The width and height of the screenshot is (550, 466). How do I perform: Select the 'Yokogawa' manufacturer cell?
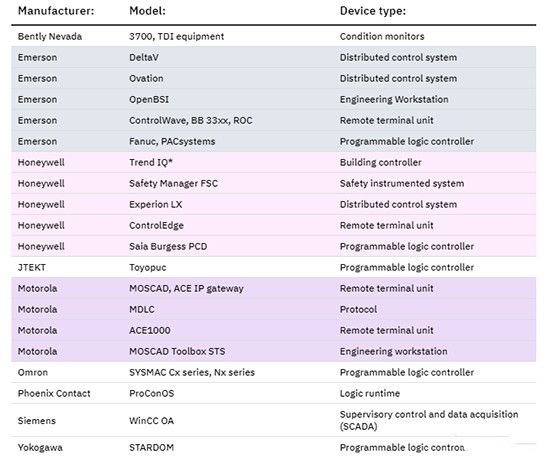point(40,448)
